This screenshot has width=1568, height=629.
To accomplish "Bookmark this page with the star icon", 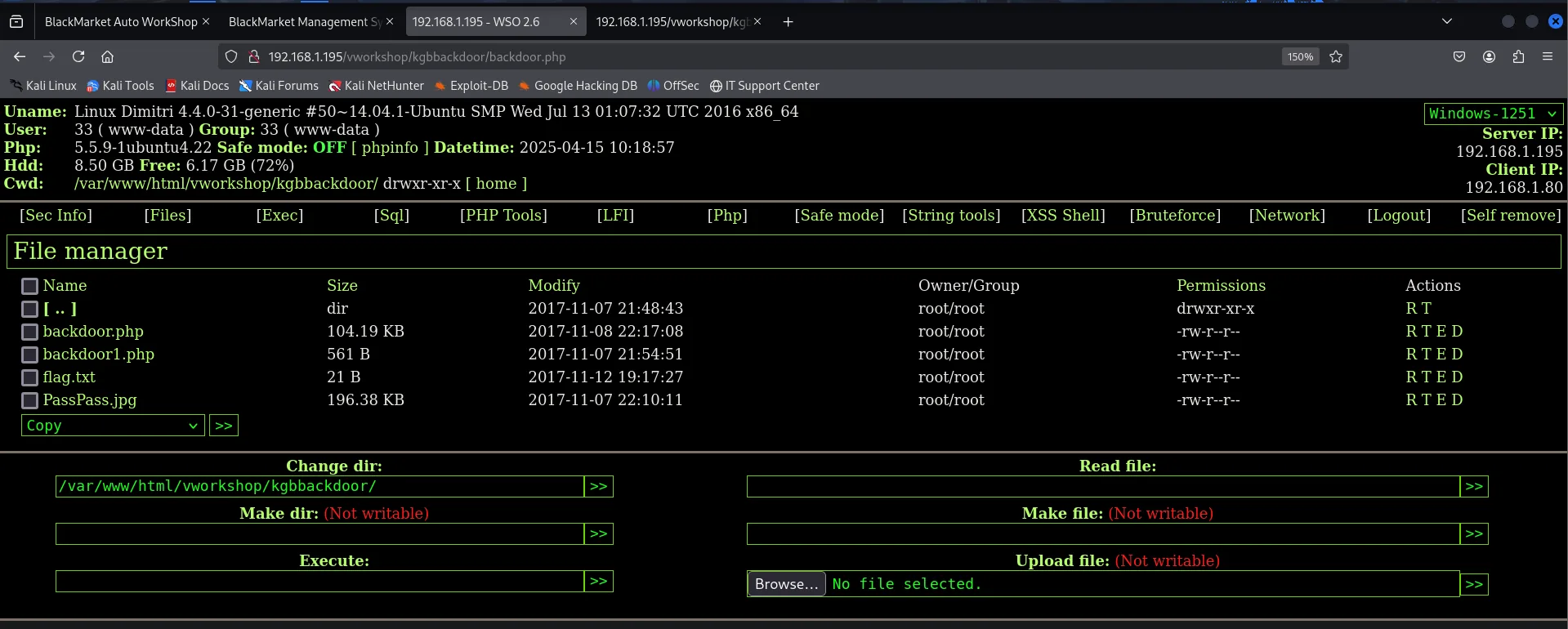I will tap(1336, 56).
